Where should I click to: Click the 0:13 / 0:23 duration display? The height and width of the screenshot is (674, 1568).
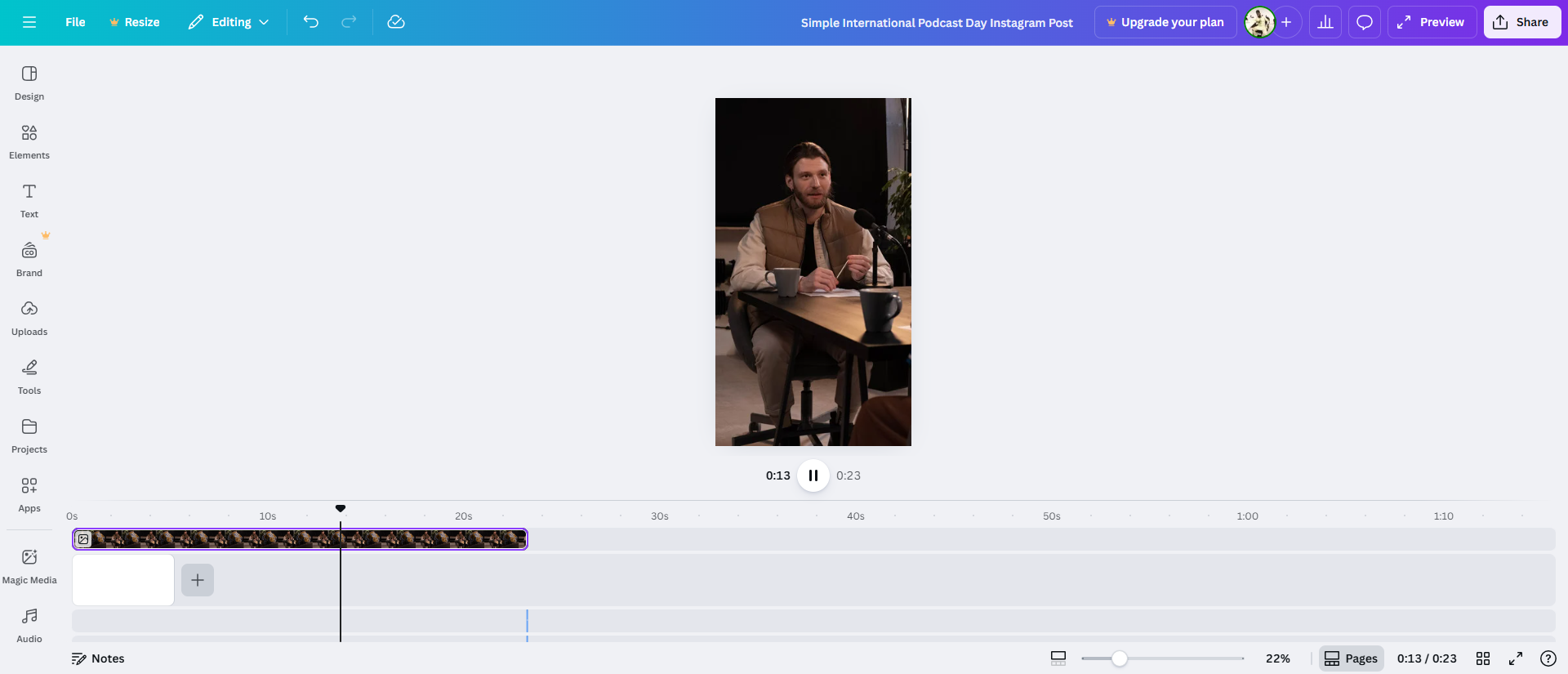coord(1427,658)
